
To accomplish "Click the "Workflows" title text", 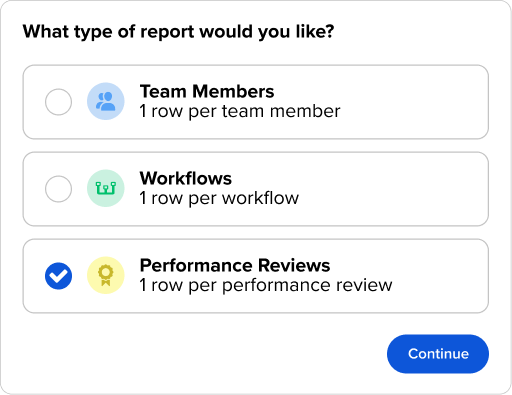I will tap(186, 178).
